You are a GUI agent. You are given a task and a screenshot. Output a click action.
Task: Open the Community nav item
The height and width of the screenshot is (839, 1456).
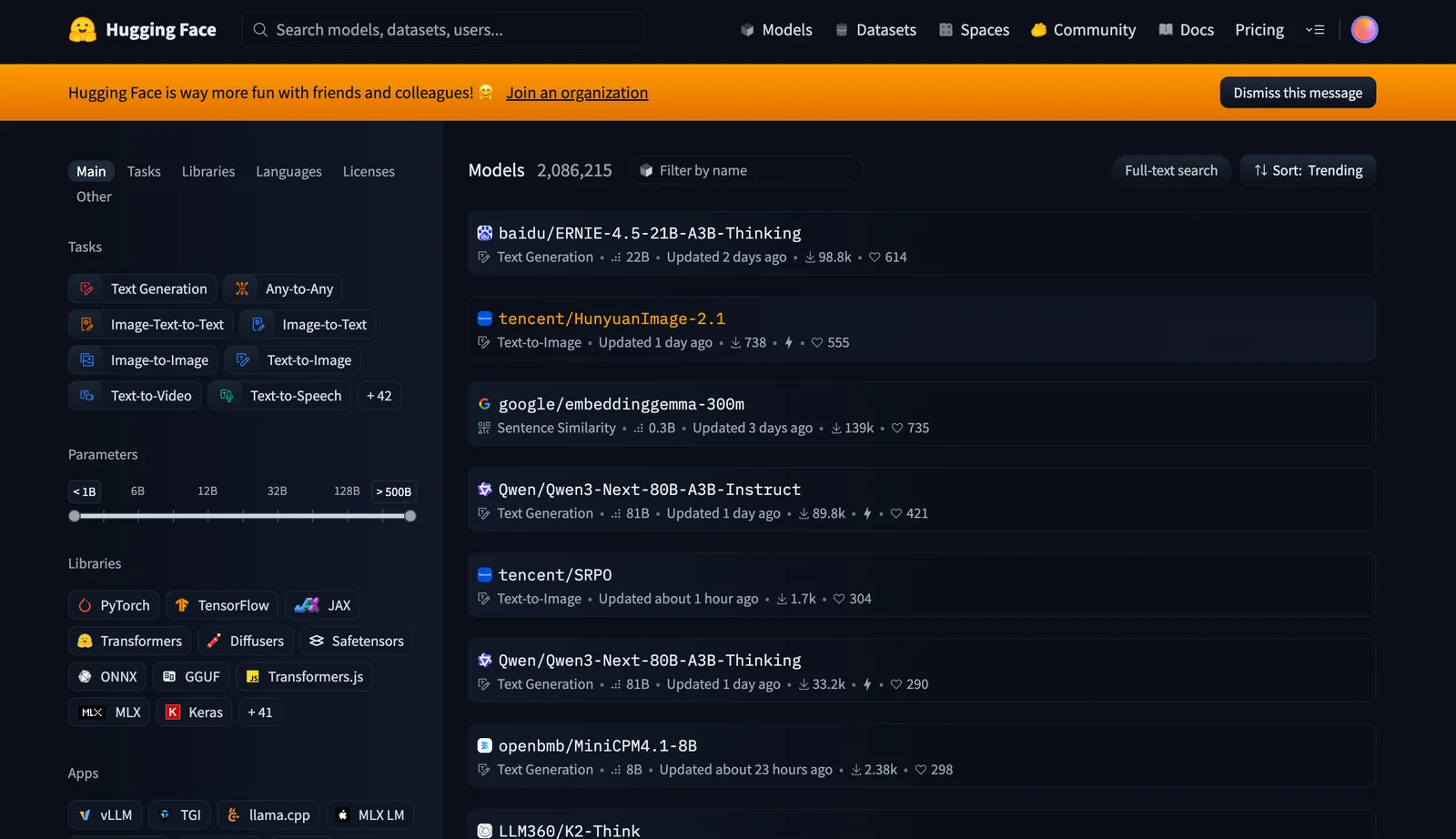[1083, 30]
